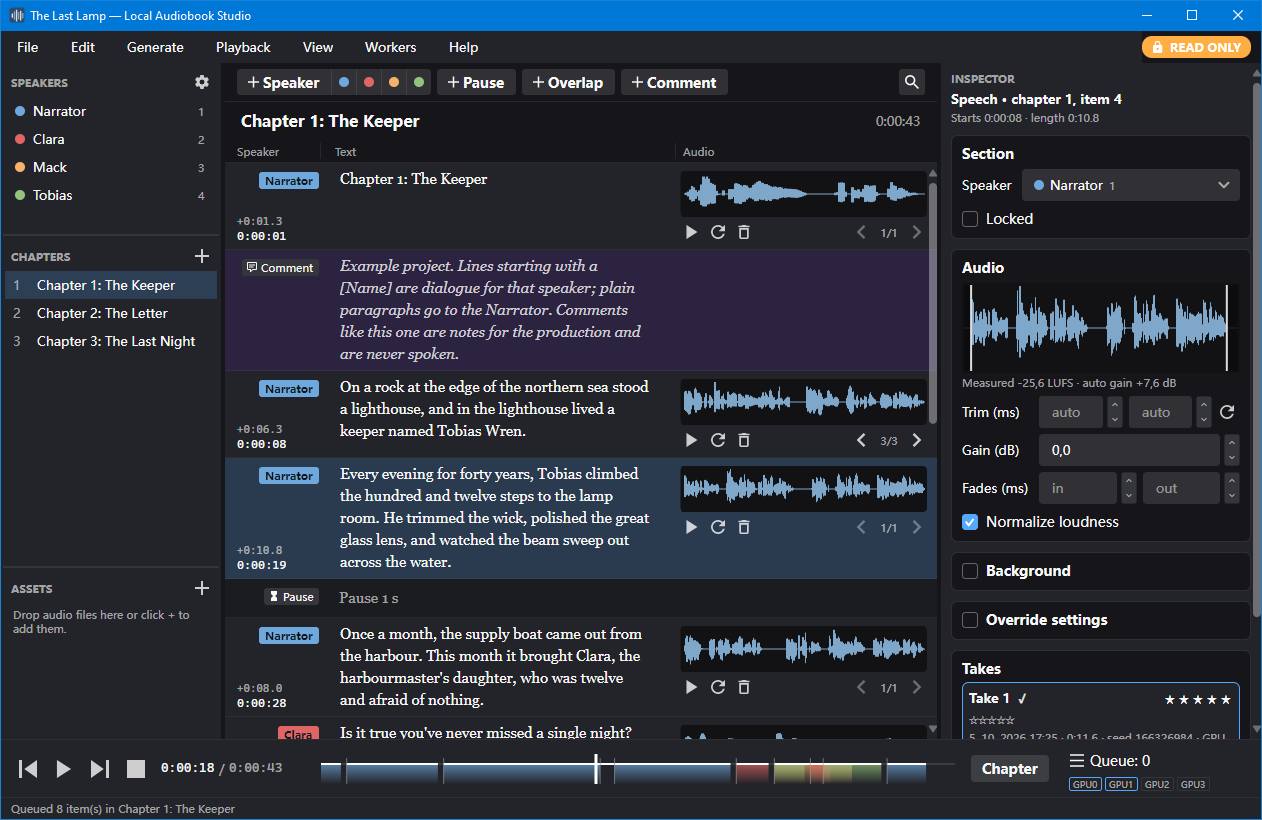Start playback from transport bar

pos(63,768)
